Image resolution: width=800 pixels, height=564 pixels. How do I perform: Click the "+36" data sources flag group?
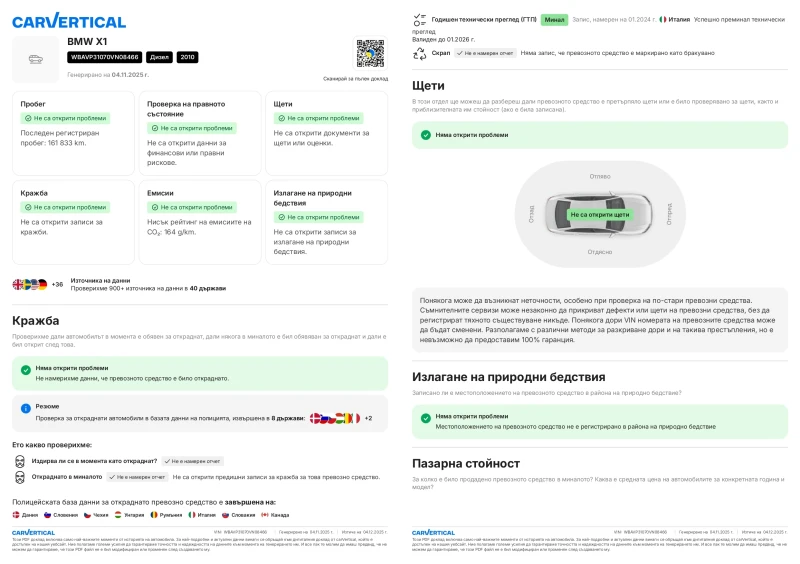point(37,285)
